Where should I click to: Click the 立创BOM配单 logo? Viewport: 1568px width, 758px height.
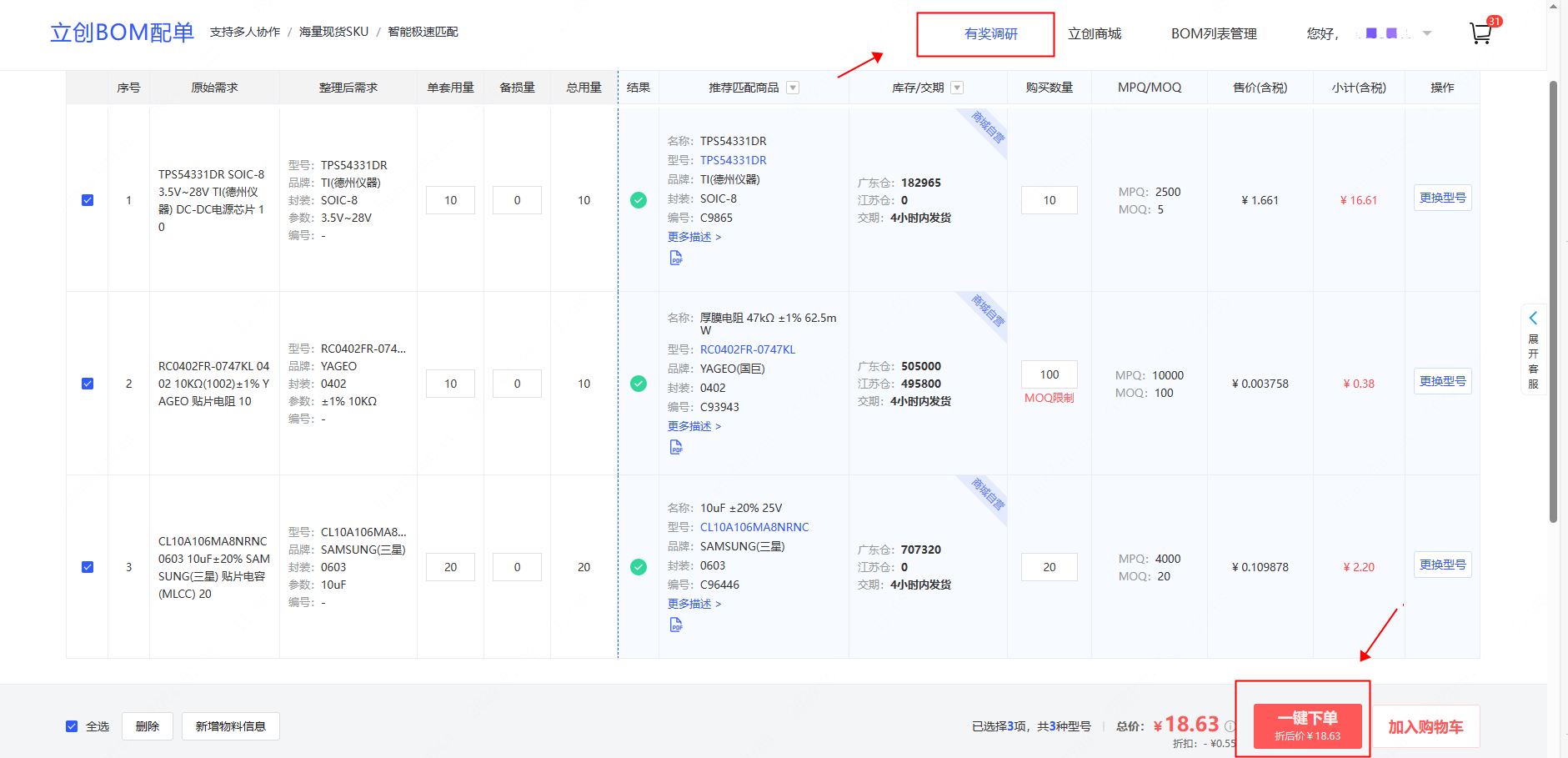tap(122, 33)
